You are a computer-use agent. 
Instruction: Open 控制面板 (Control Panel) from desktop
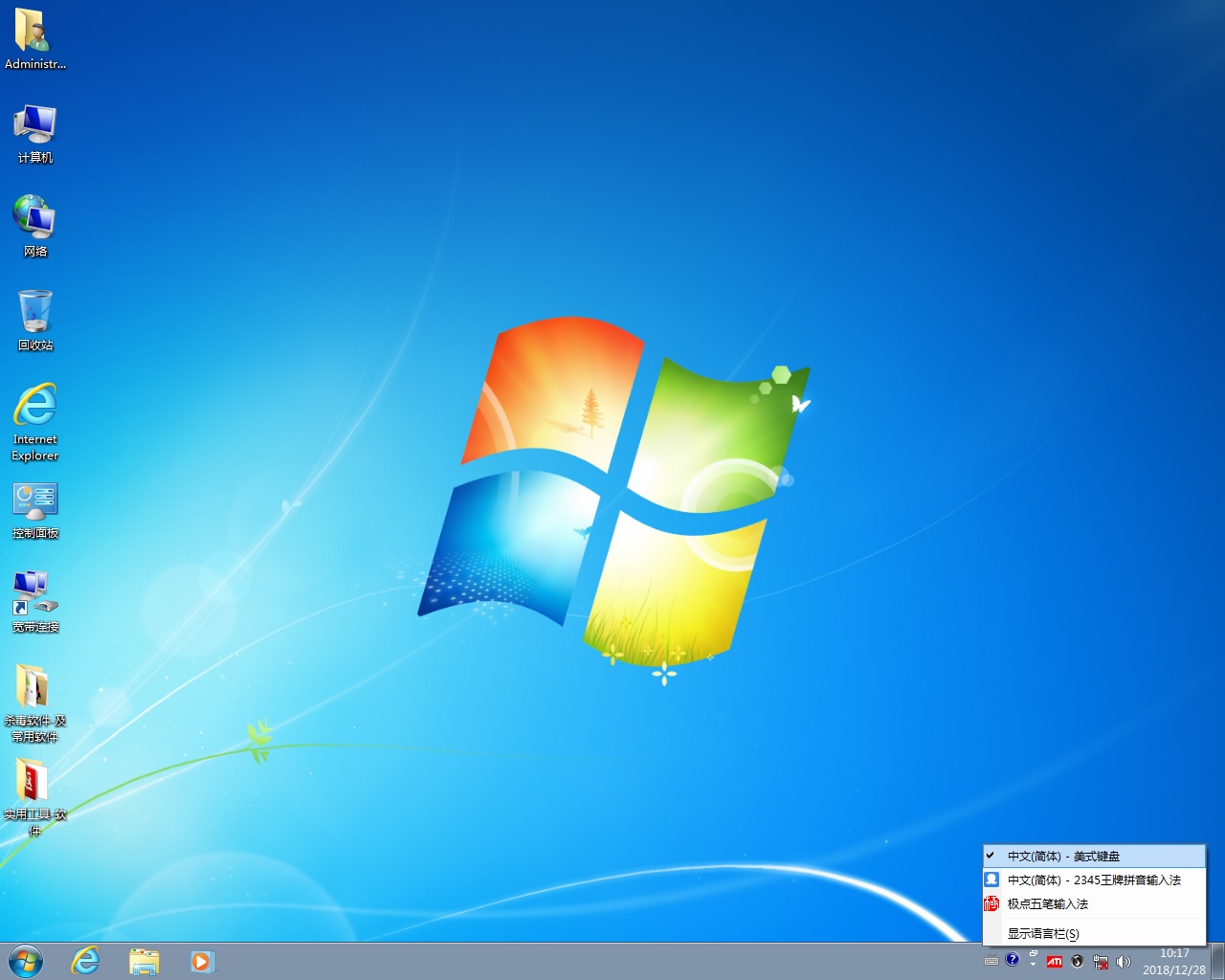(x=34, y=501)
